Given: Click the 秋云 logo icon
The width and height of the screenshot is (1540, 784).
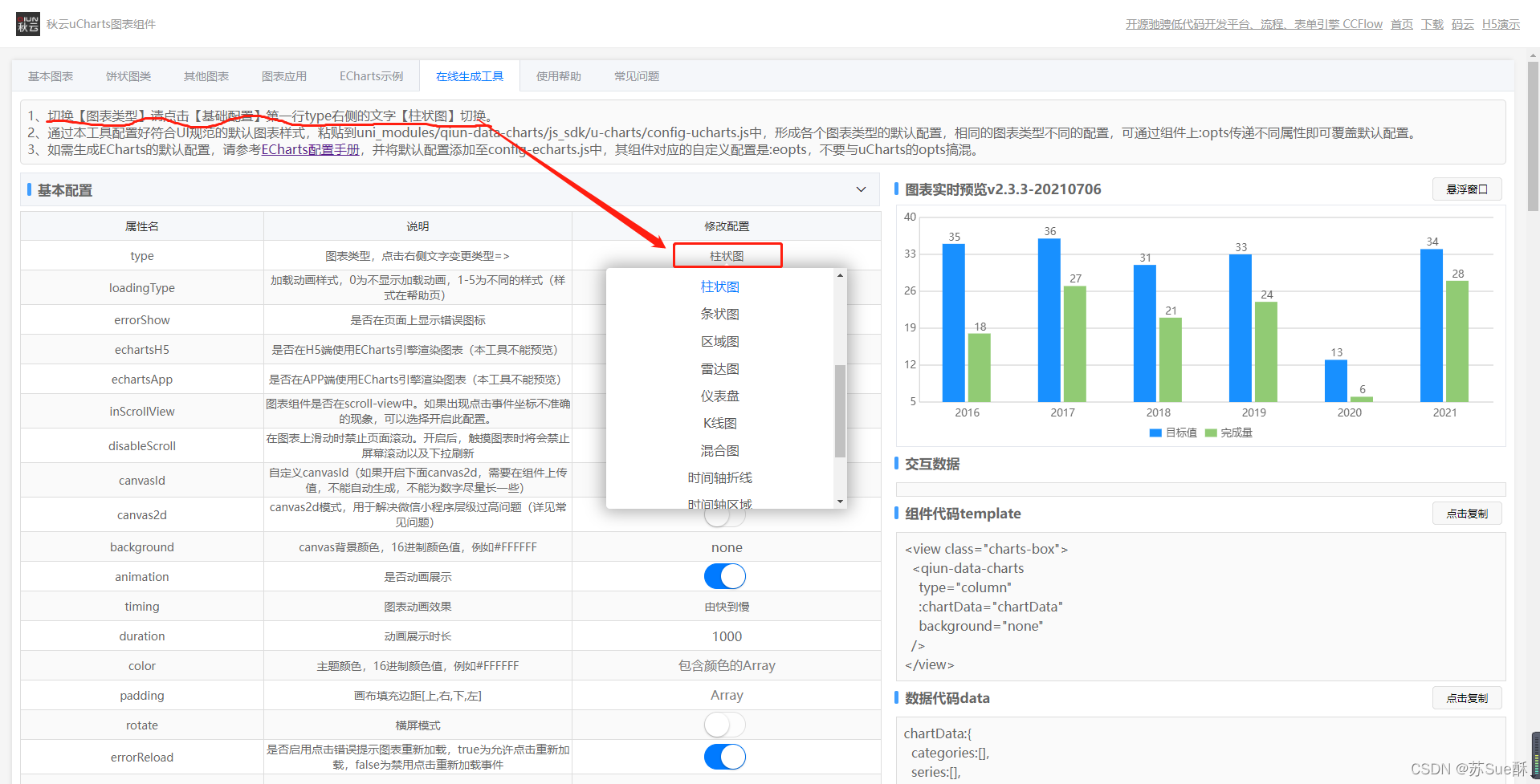Looking at the screenshot, I should click(28, 24).
